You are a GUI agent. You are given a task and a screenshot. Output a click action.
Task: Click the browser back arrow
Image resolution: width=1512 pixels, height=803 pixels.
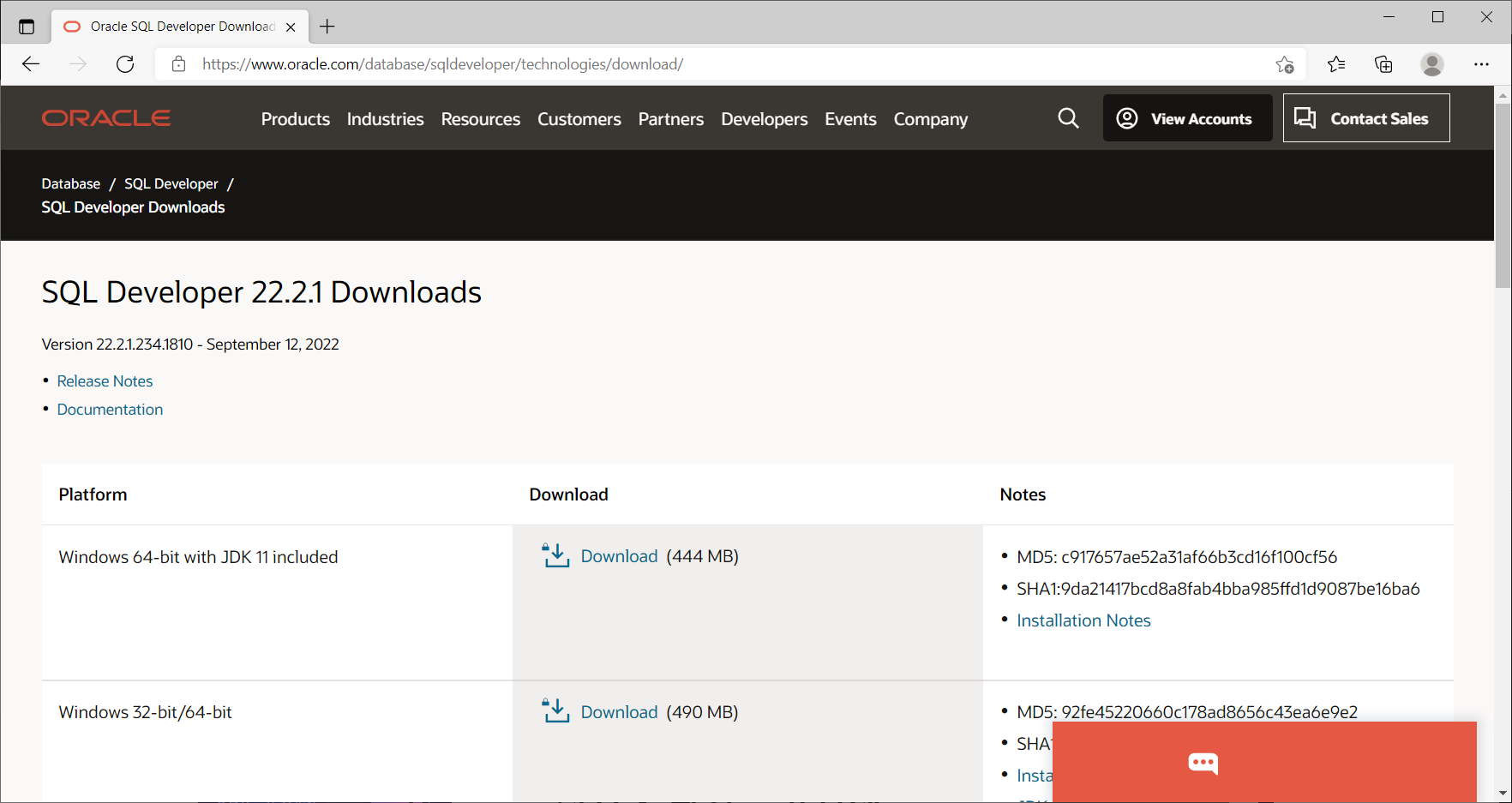[x=31, y=64]
